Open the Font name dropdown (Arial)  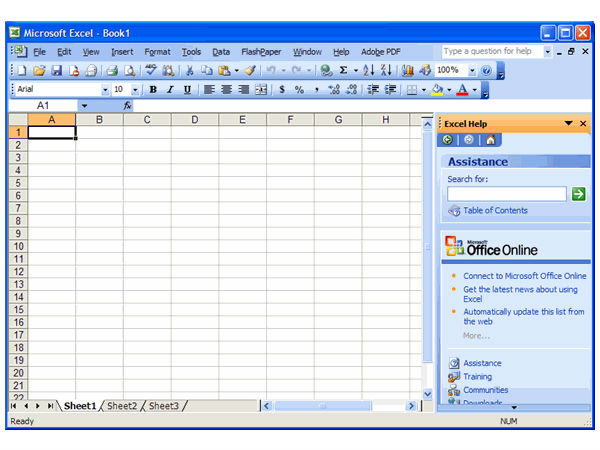[x=105, y=90]
